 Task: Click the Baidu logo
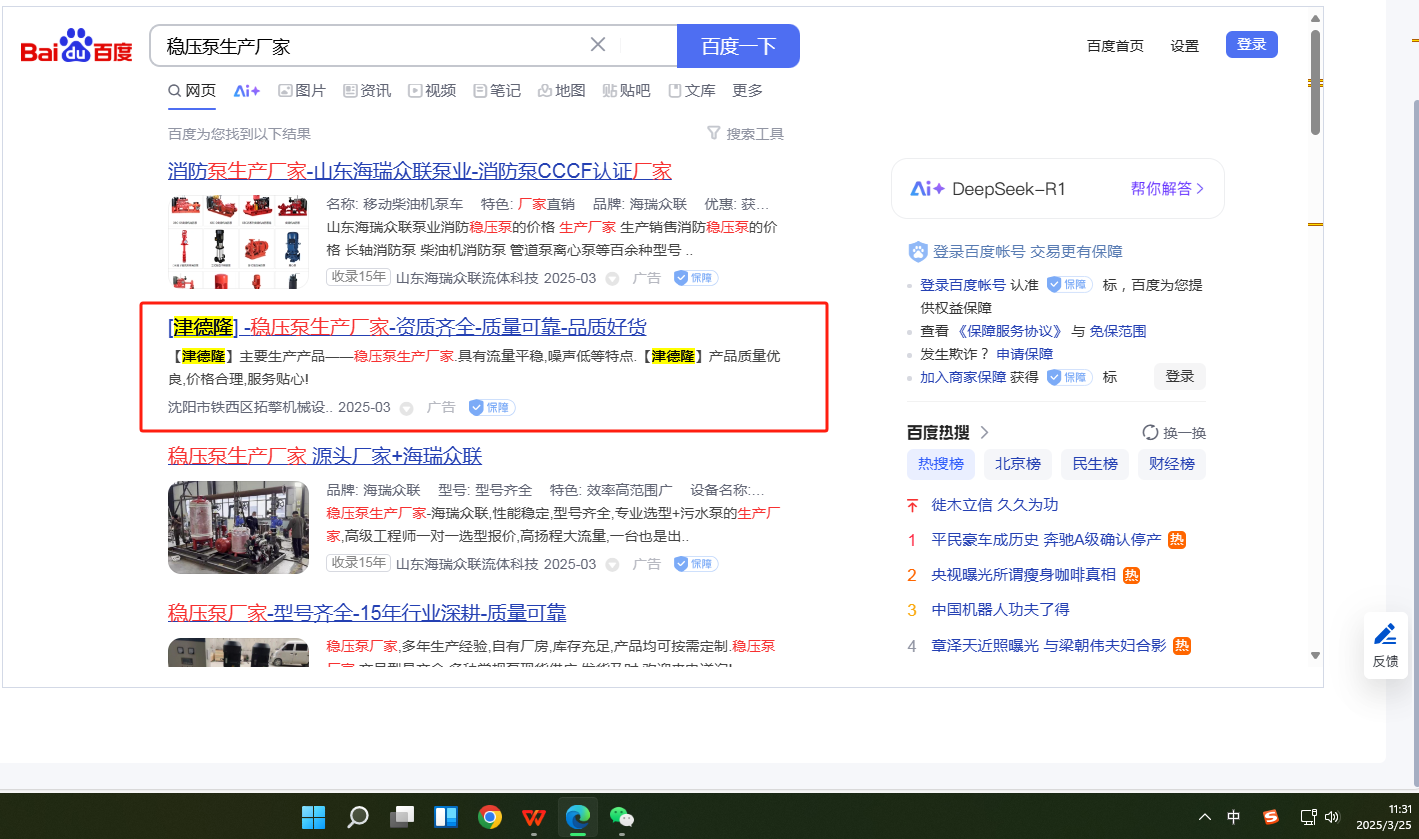pyautogui.click(x=76, y=46)
